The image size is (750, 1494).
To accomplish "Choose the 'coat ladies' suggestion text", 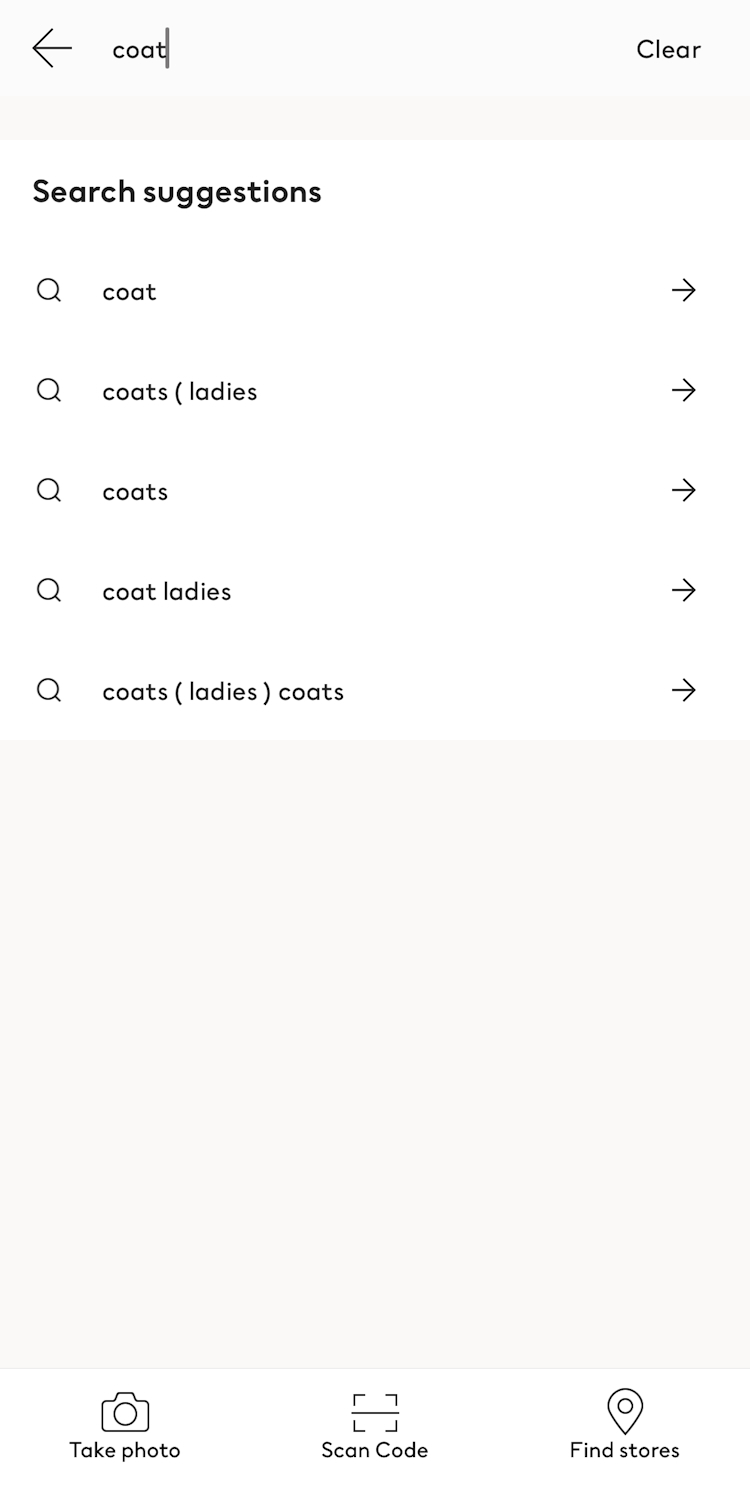I will point(167,591).
